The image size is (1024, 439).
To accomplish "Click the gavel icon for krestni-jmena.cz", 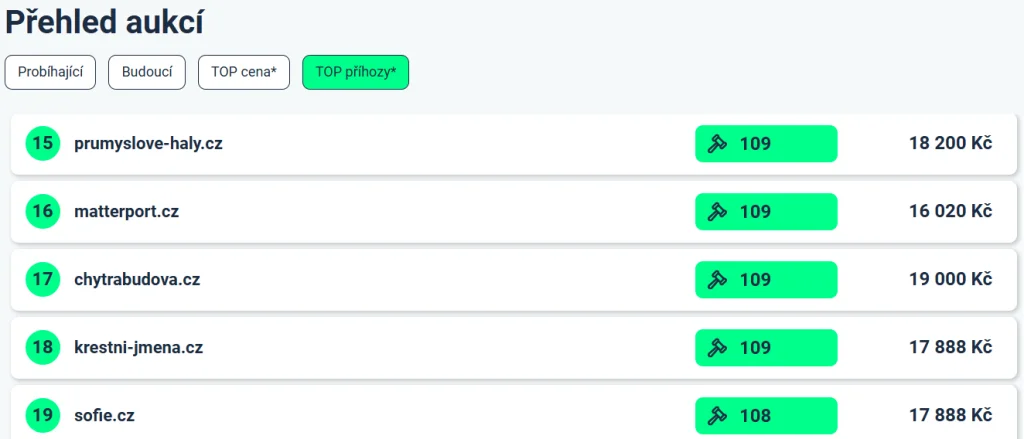I will tap(716, 347).
